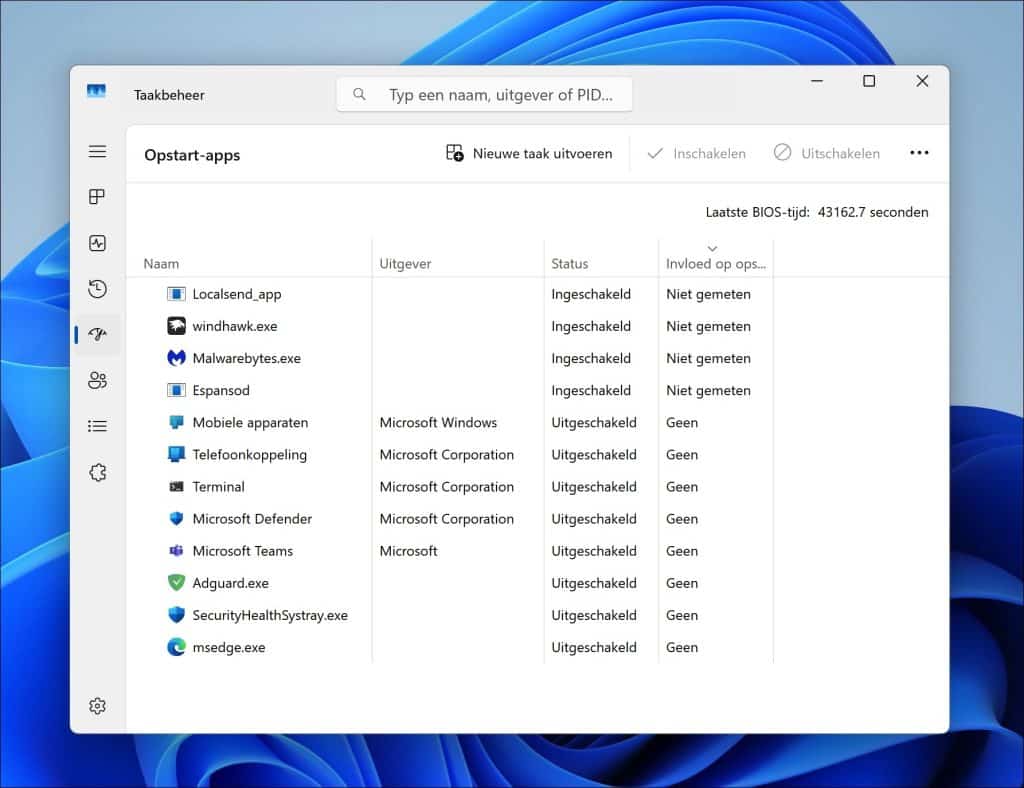The width and height of the screenshot is (1024, 788).
Task: Select the Espansod row name
Action: [221, 390]
